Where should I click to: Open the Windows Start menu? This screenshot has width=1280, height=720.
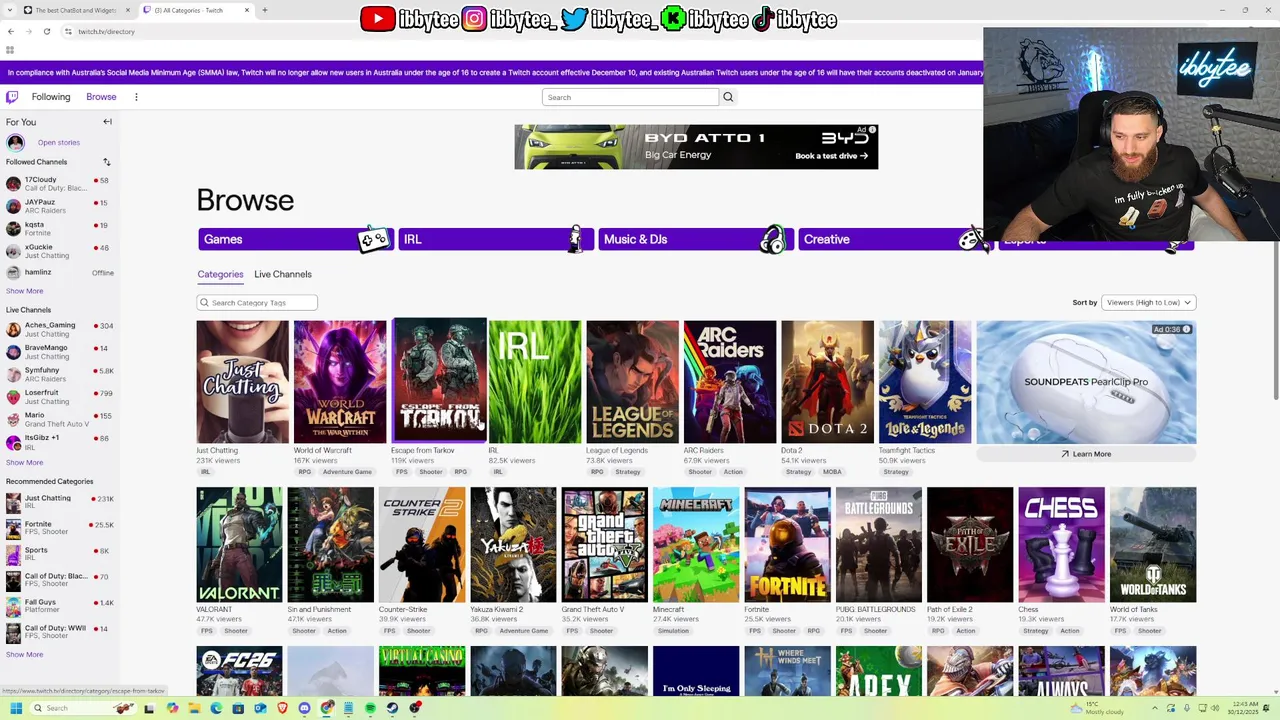[x=16, y=708]
